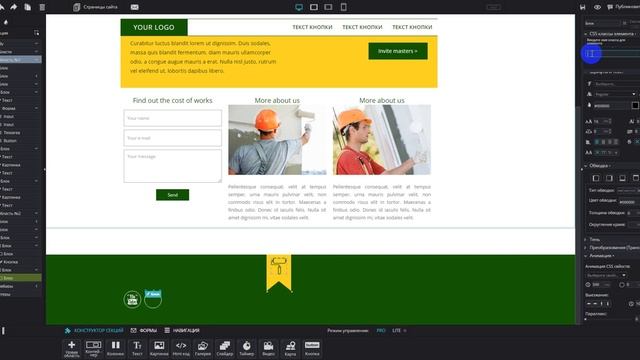Click the tree panel corner select icon
The width and height of the screenshot is (640, 360).
(36, 32)
